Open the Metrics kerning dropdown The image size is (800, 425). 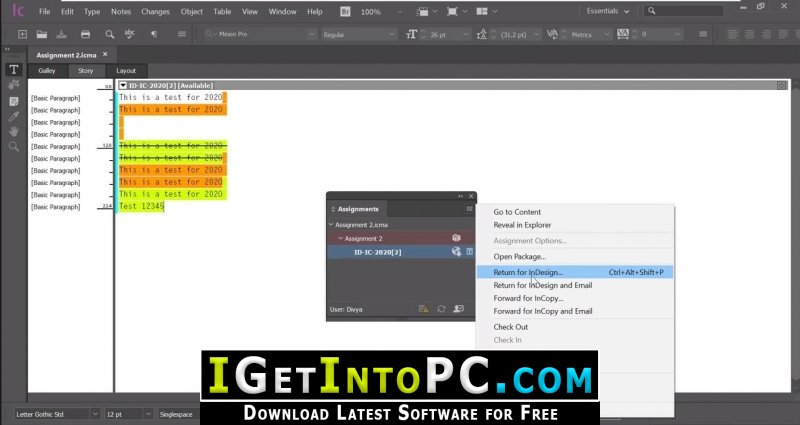point(606,34)
